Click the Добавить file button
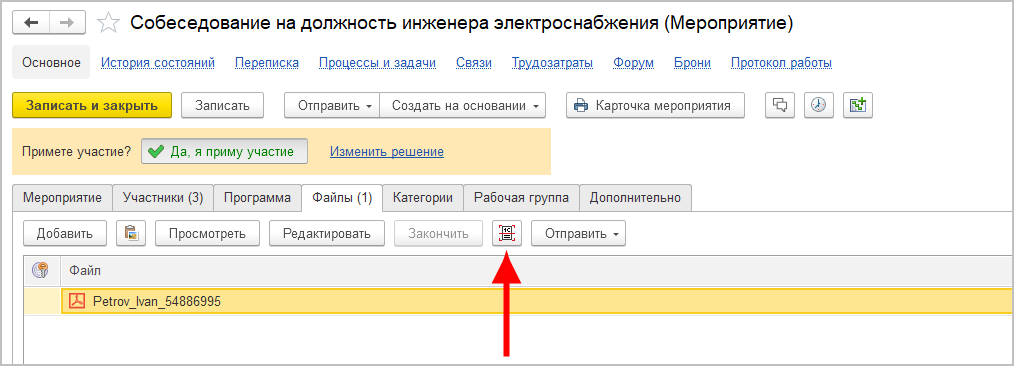The image size is (1014, 366). coord(65,233)
